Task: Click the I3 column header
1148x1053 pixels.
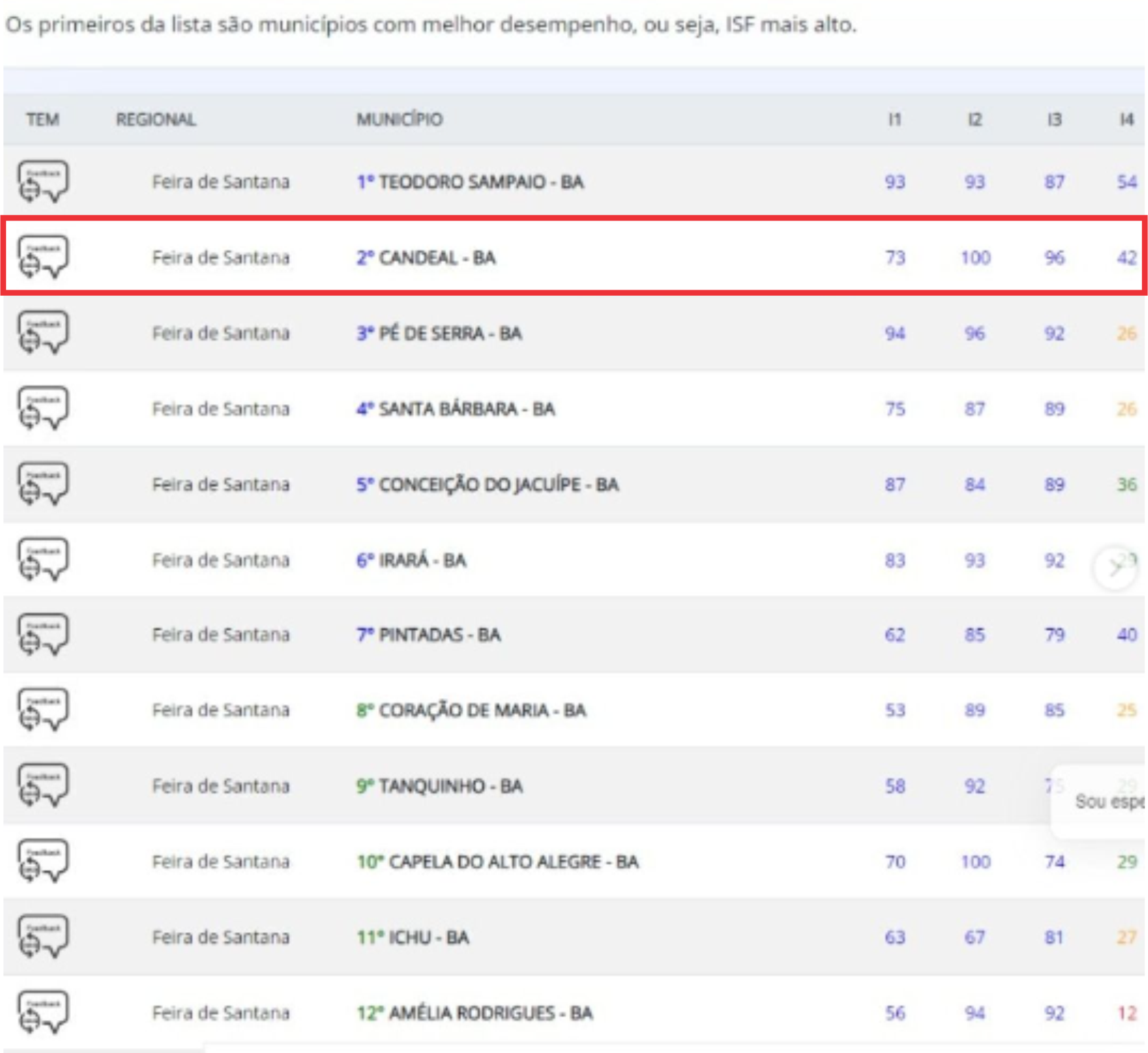Action: click(x=1054, y=119)
